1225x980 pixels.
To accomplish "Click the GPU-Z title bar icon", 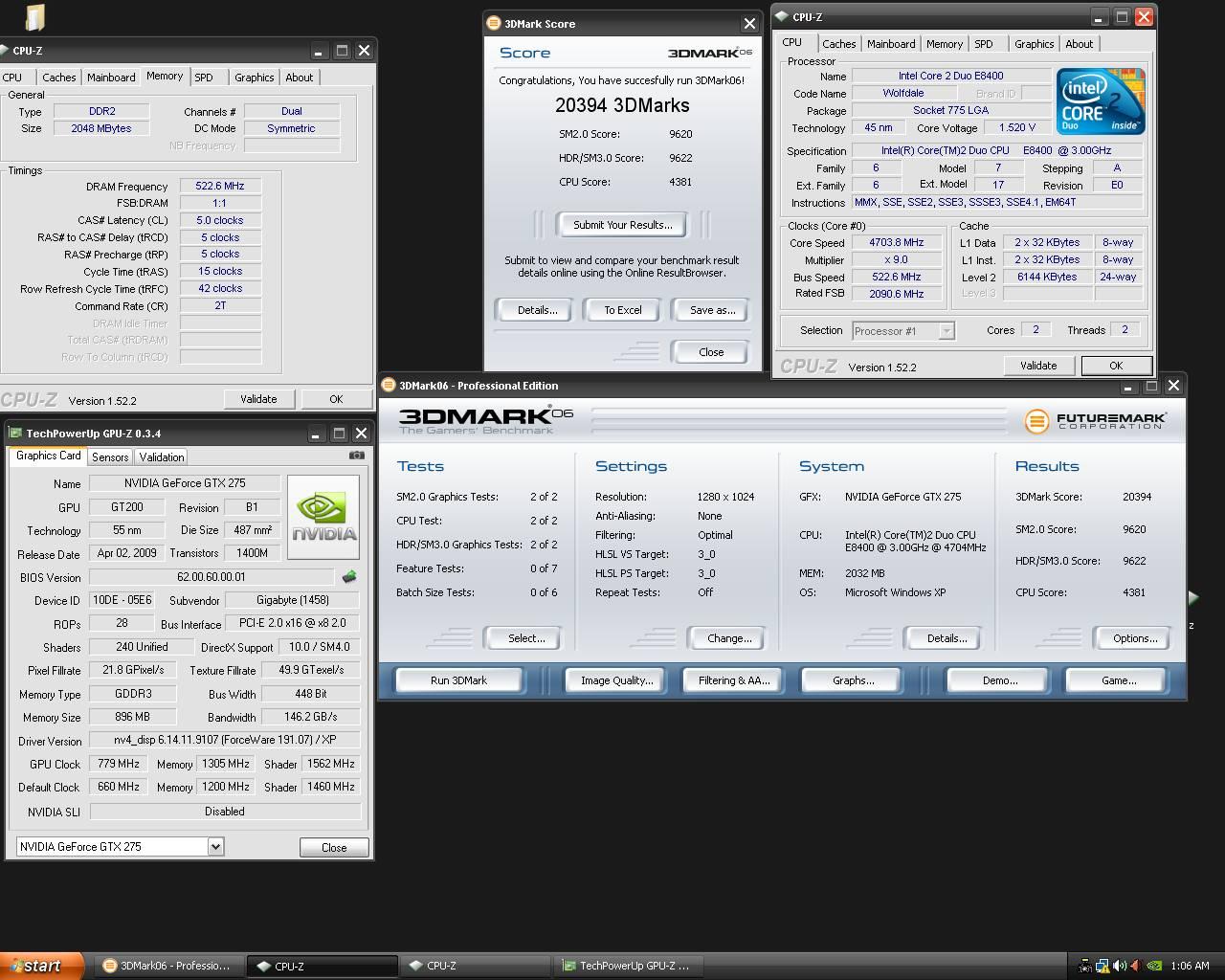I will (x=15, y=434).
